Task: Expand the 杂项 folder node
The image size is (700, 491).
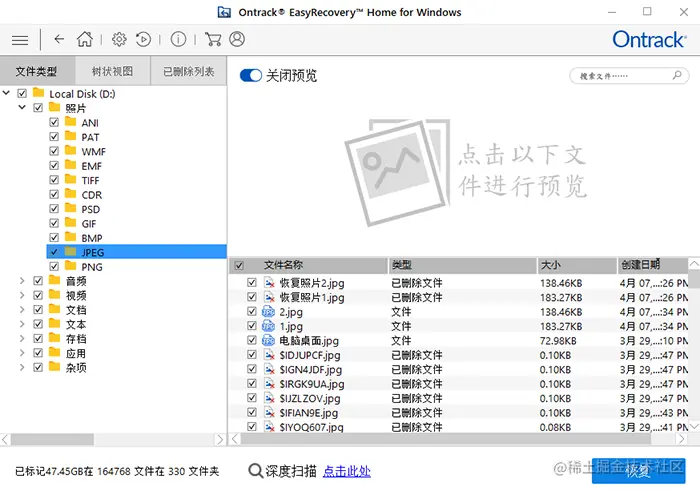Action: (x=22, y=367)
